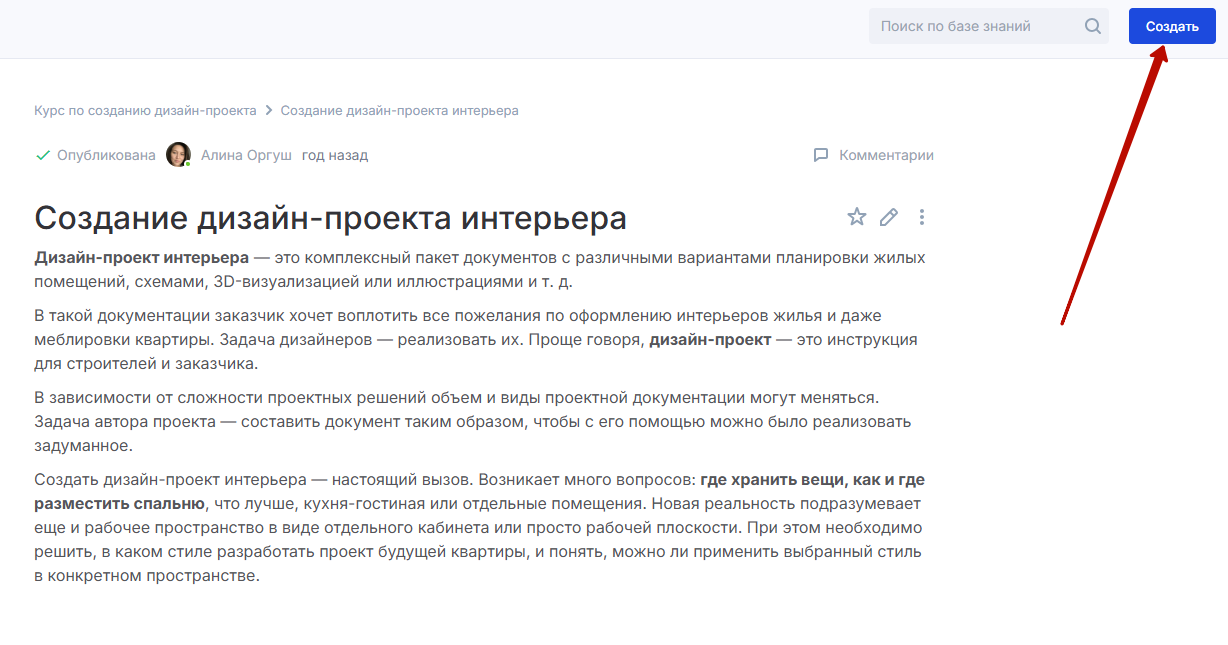1228x645 pixels.
Task: Open the three-dot article options menu
Action: (x=922, y=217)
